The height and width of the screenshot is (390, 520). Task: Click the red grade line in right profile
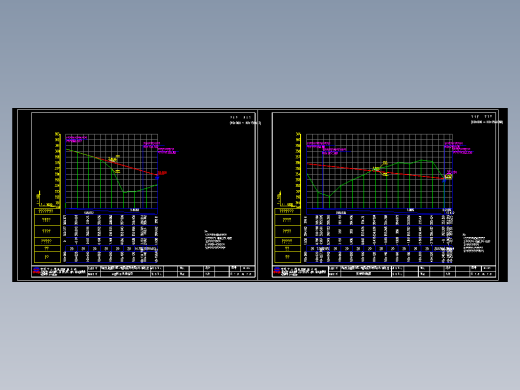pyautogui.click(x=375, y=171)
